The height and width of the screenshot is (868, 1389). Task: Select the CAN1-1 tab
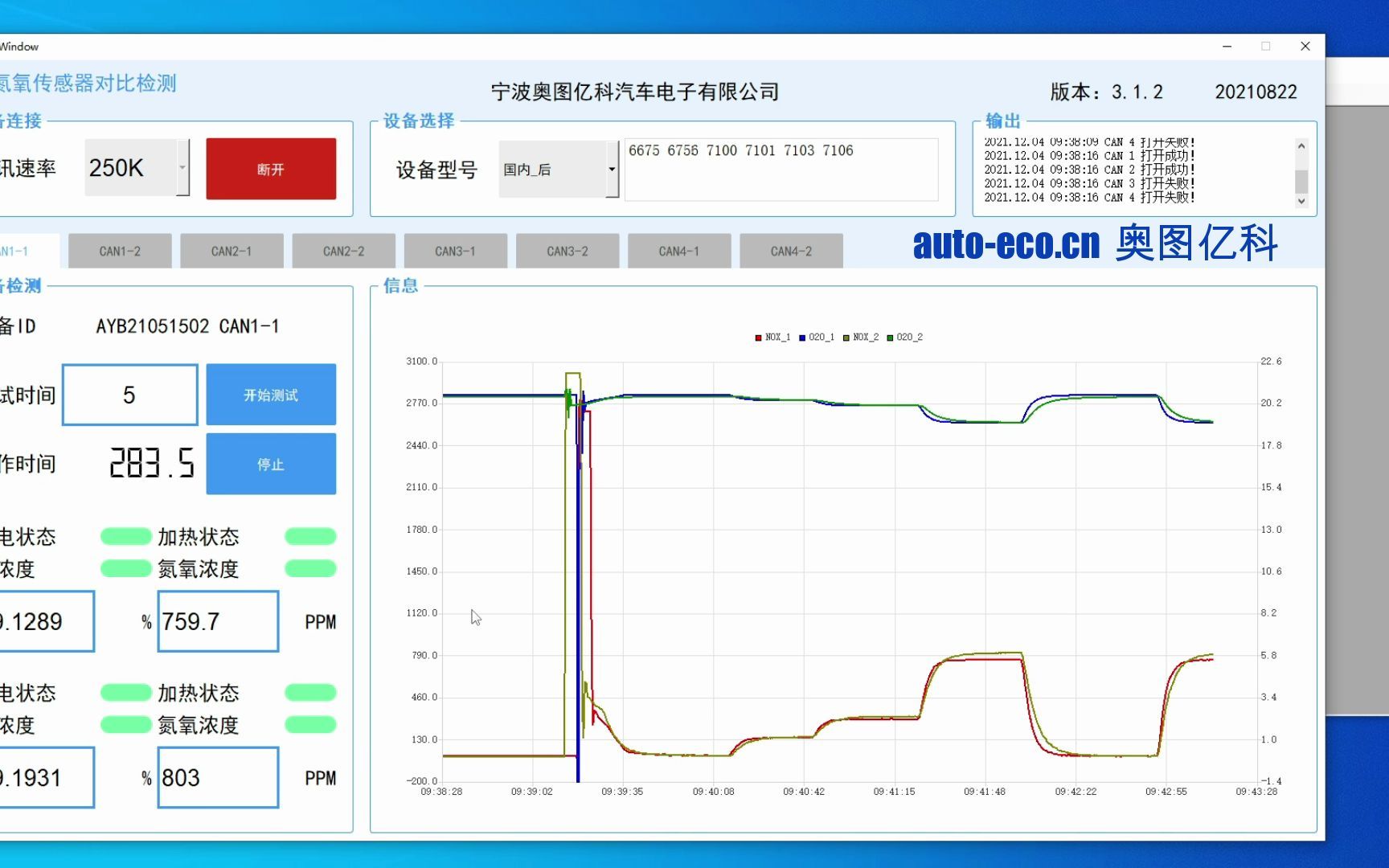[28, 252]
